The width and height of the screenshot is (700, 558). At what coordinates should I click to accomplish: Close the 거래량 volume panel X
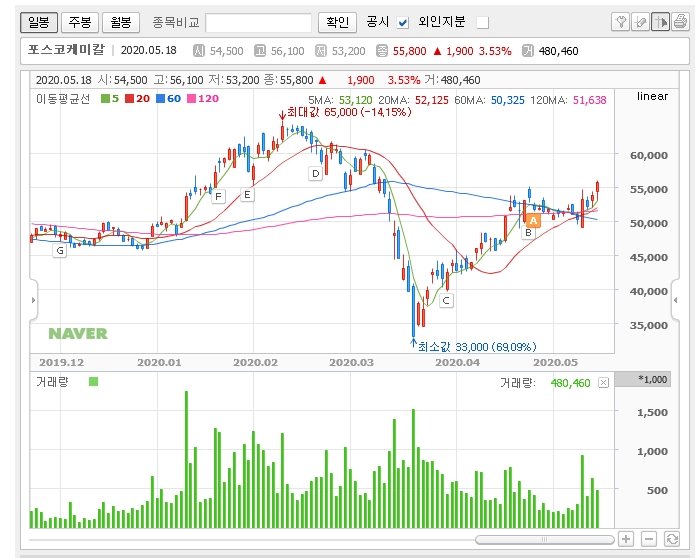click(604, 383)
